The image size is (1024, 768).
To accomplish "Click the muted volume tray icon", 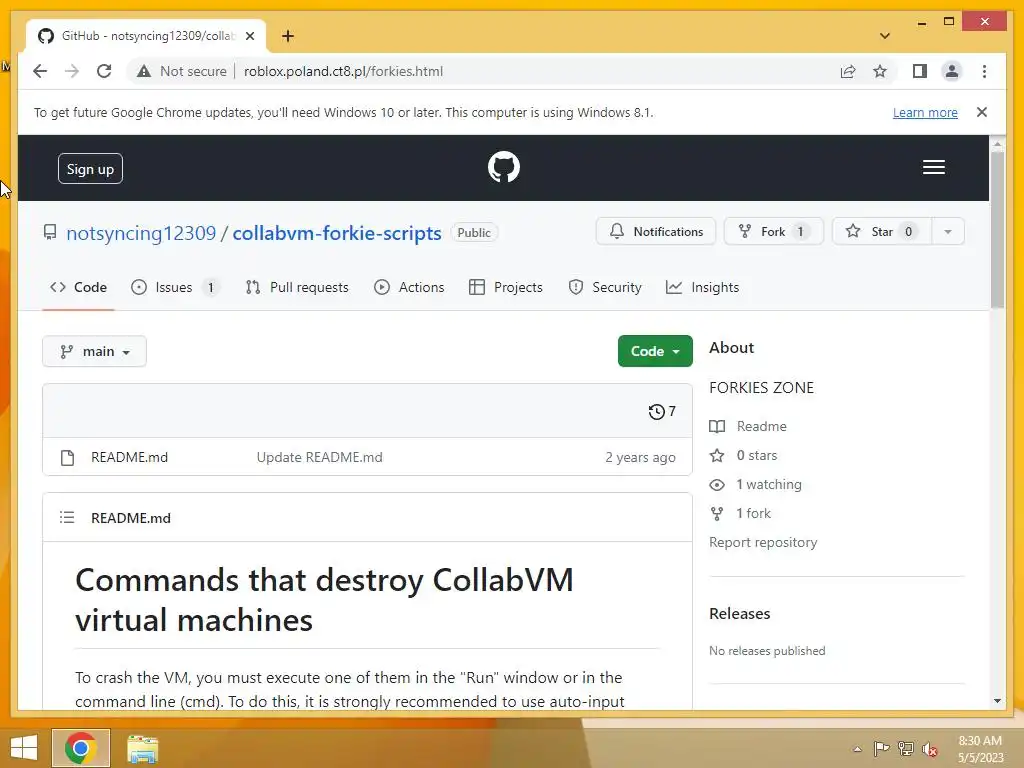I will (930, 749).
